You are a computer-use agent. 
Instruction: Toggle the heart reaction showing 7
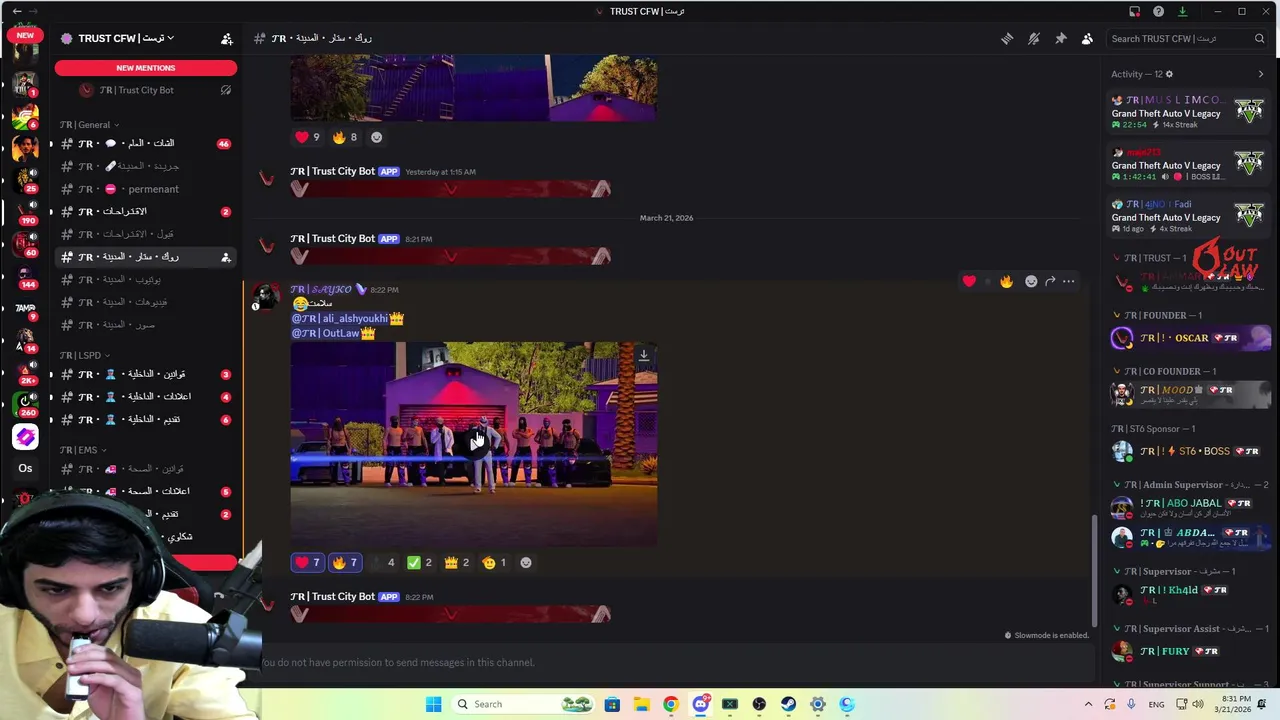pos(308,562)
